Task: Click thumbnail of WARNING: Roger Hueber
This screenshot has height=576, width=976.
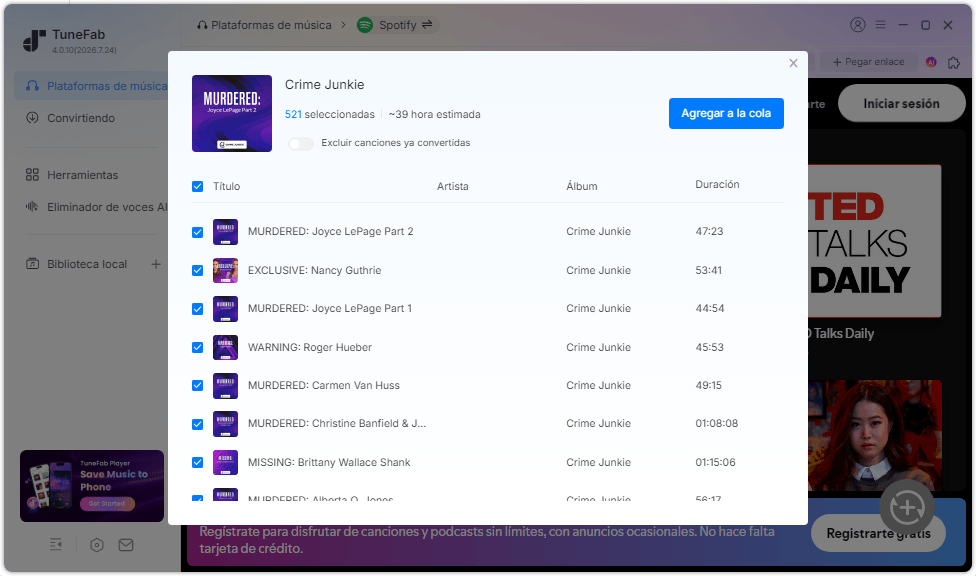Action: coord(225,347)
